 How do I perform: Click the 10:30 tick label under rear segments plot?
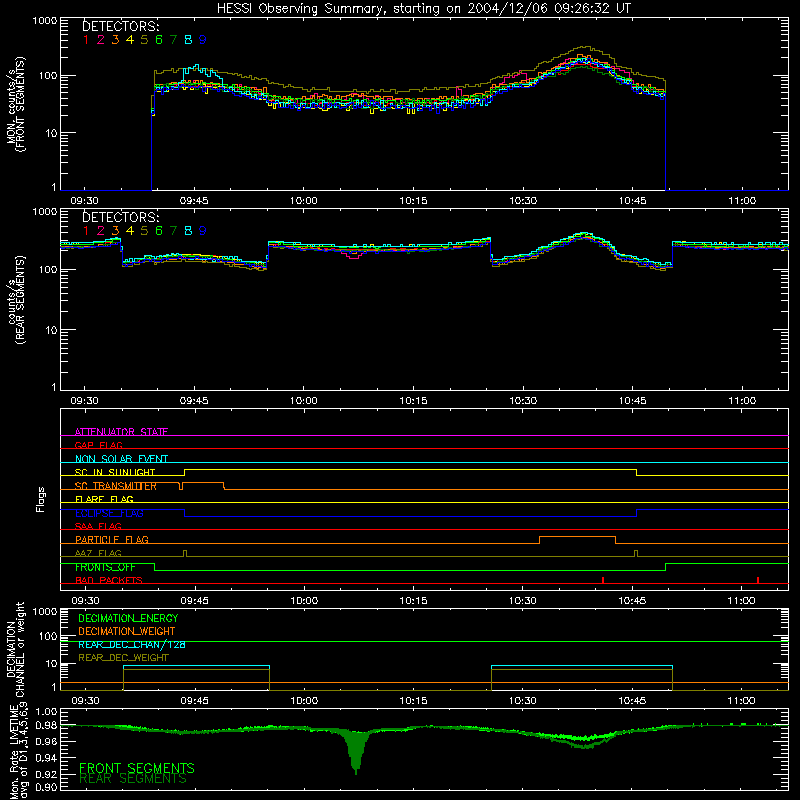coord(523,401)
